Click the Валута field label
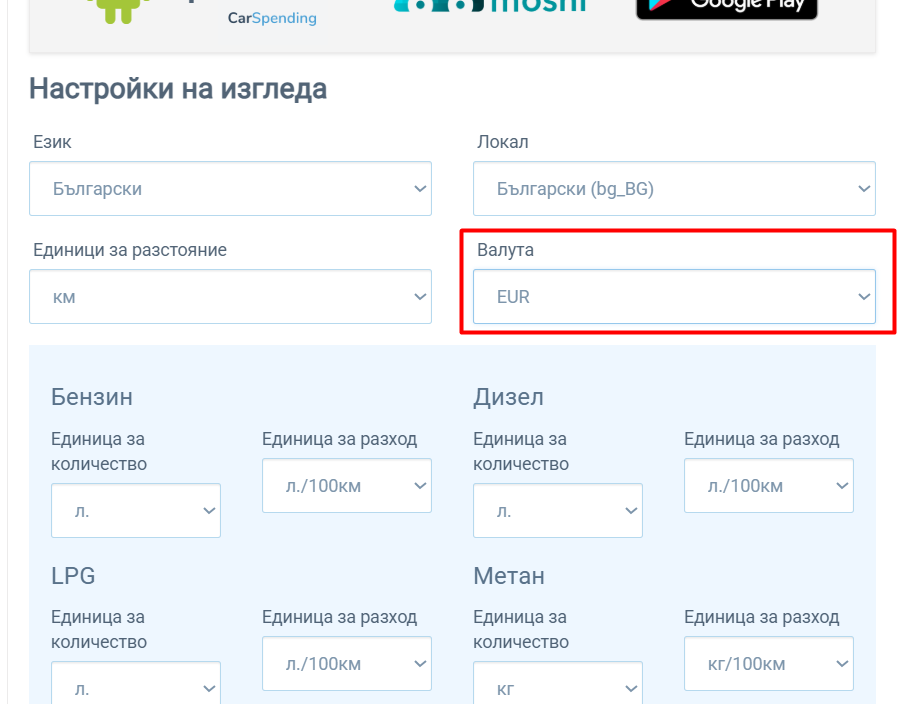The height and width of the screenshot is (704, 915). click(x=505, y=250)
